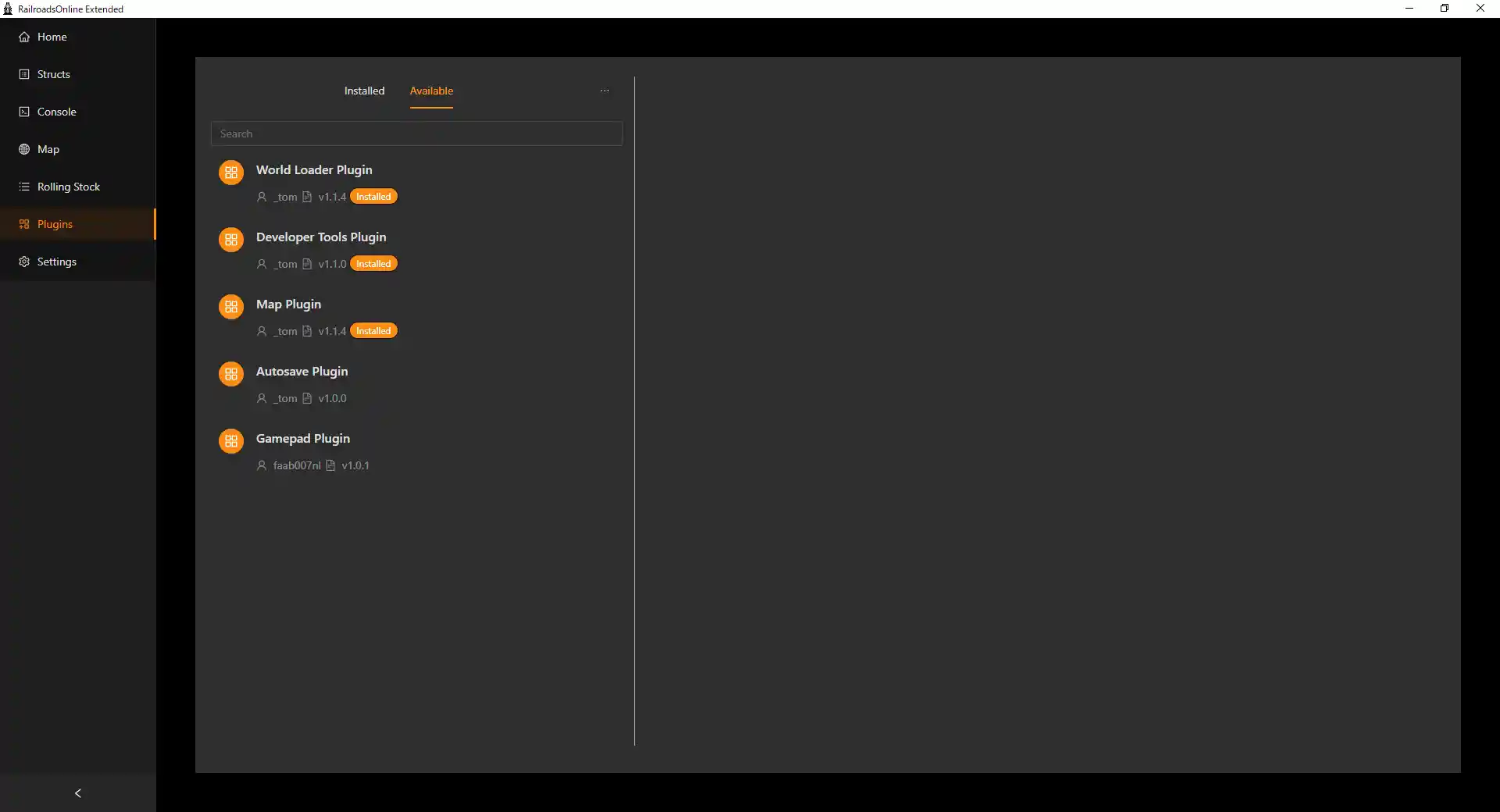1500x812 pixels.
Task: Restore down the application window
Action: coord(1445,9)
